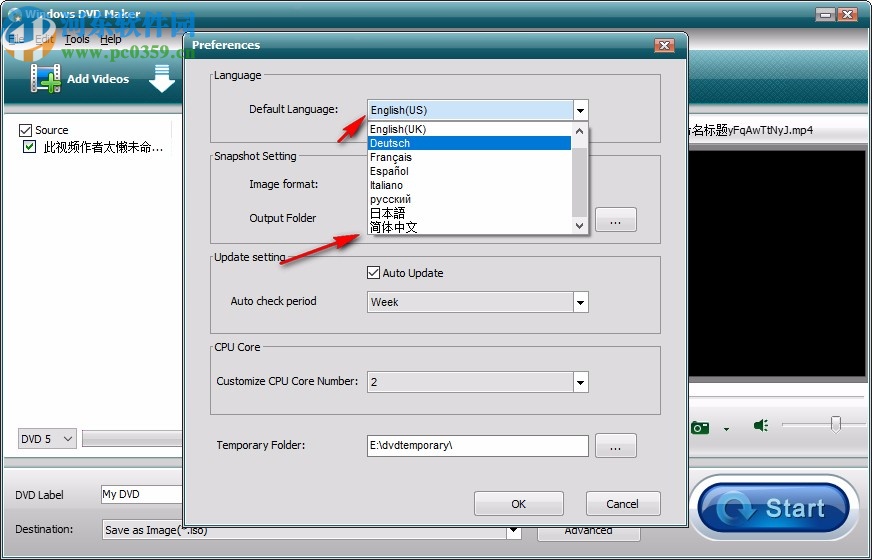Click the Start burn button
Image resolution: width=872 pixels, height=560 pixels.
click(773, 508)
